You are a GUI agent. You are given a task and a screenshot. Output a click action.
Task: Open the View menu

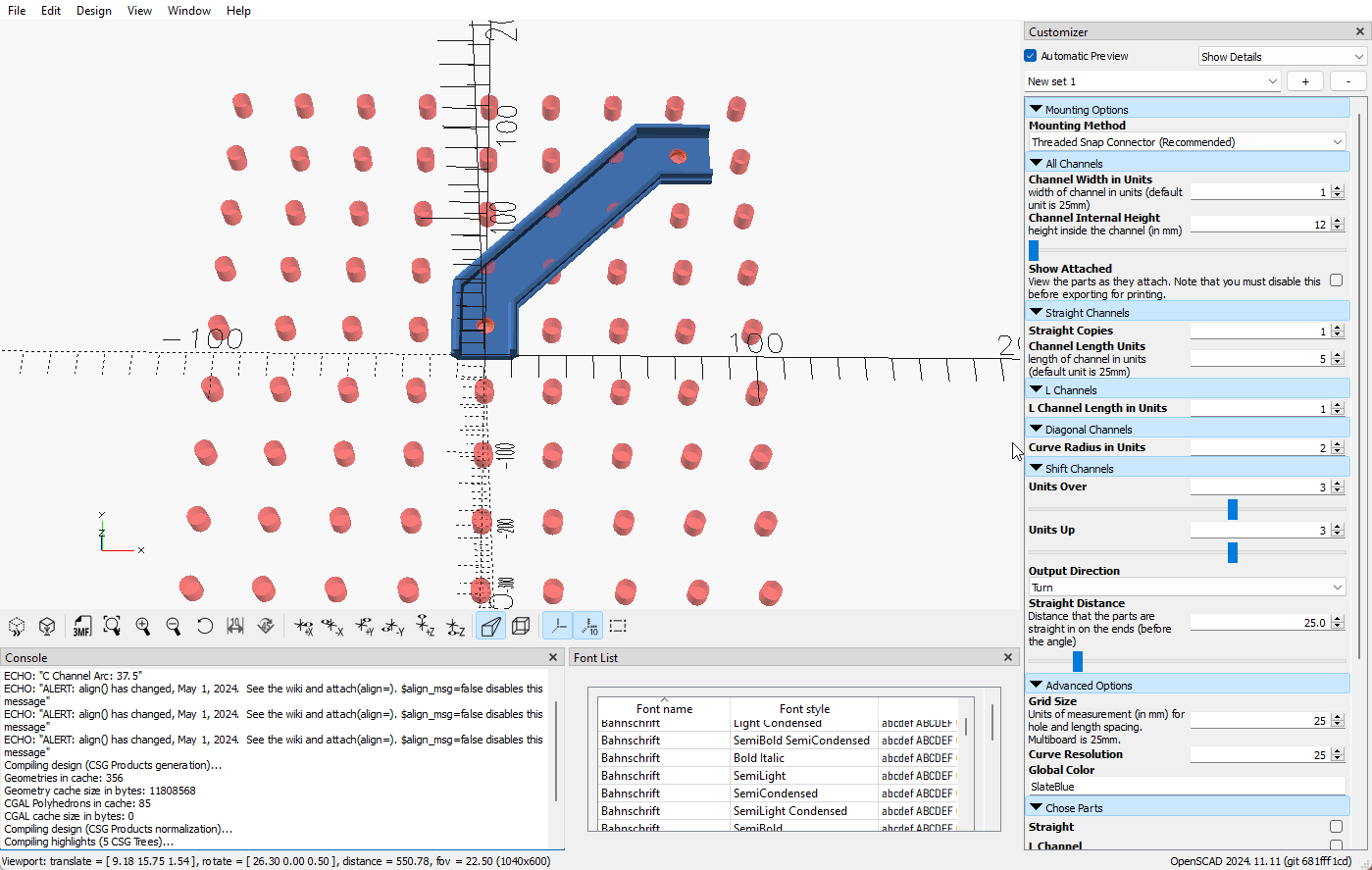click(x=140, y=10)
